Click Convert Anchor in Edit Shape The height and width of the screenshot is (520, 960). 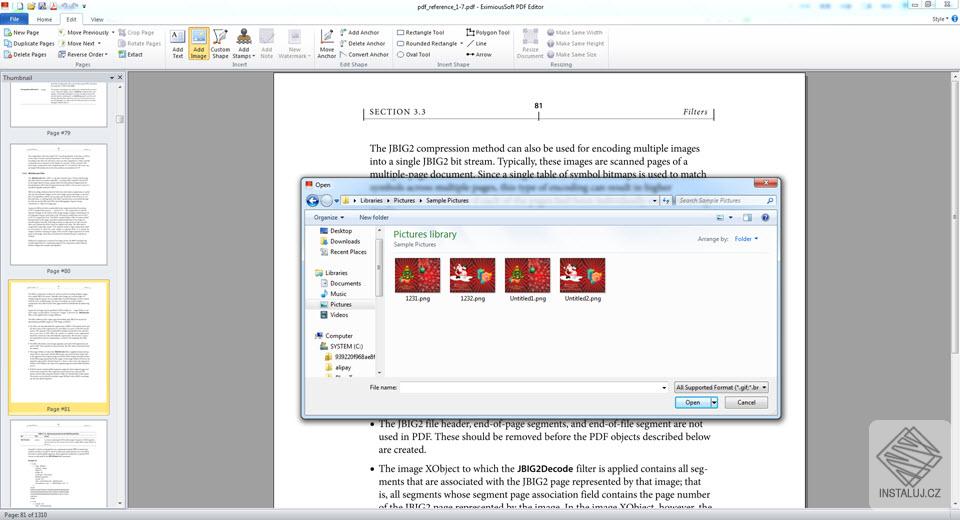click(x=364, y=55)
